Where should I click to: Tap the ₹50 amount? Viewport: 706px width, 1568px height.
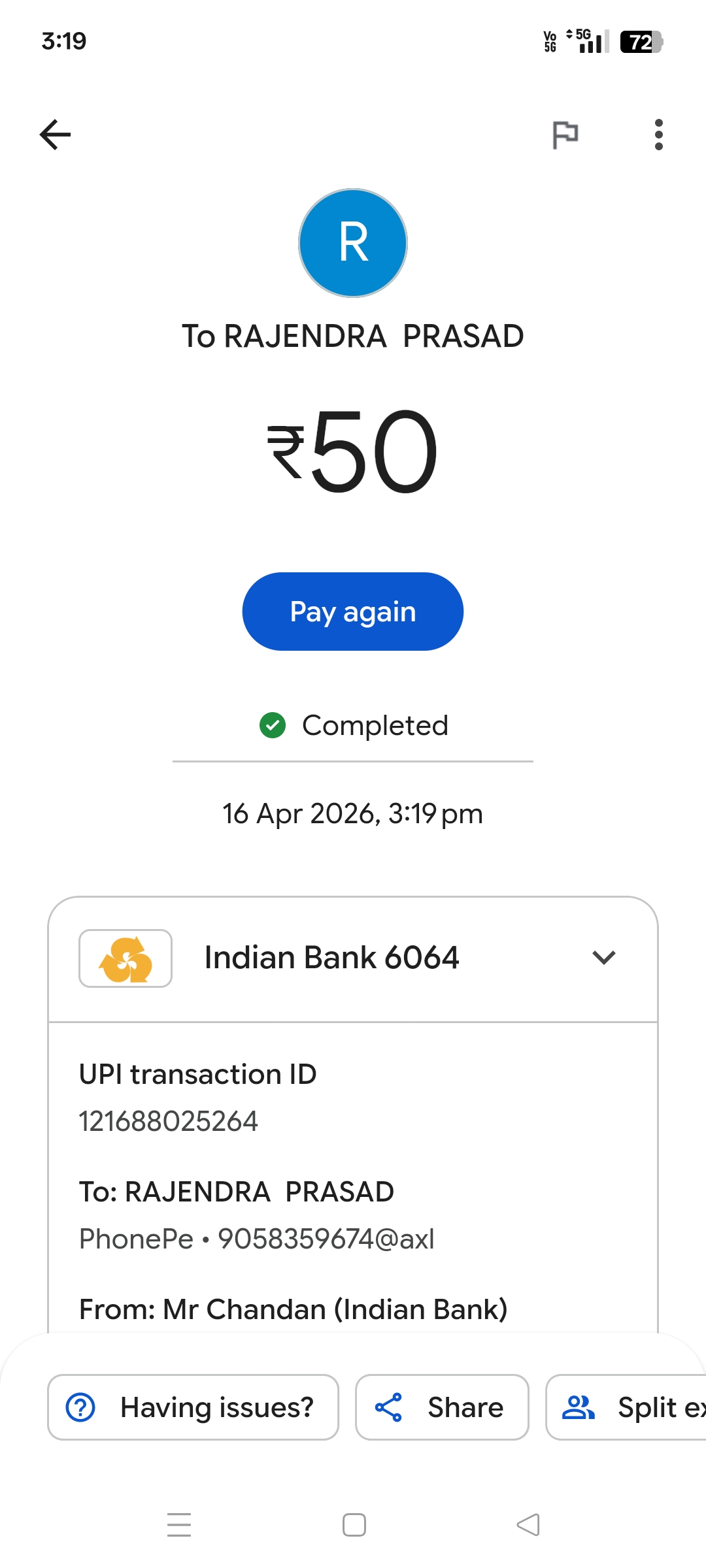coord(353,451)
